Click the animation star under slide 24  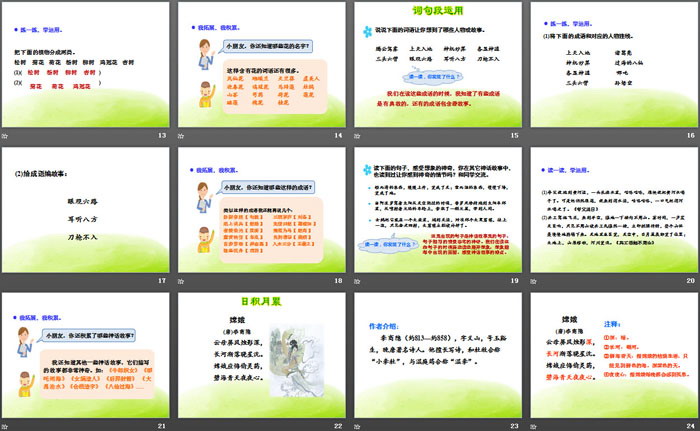pyautogui.click(x=533, y=427)
